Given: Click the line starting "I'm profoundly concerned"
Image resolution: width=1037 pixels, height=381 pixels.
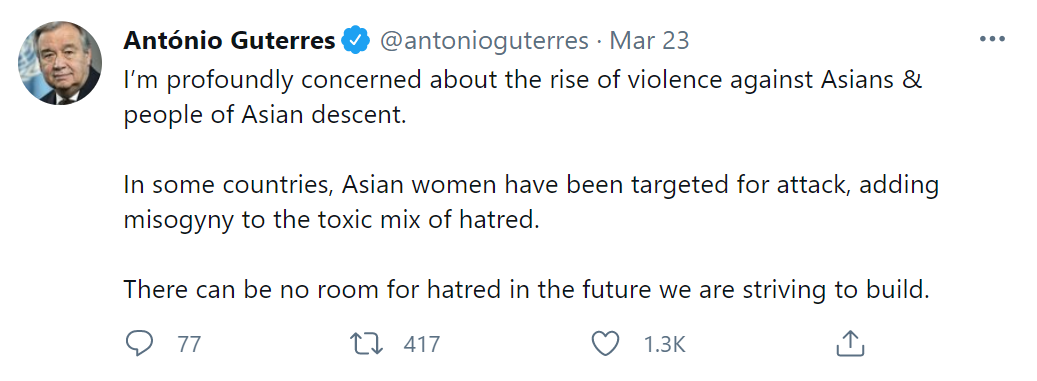Looking at the screenshot, I should pyautogui.click(x=522, y=81).
